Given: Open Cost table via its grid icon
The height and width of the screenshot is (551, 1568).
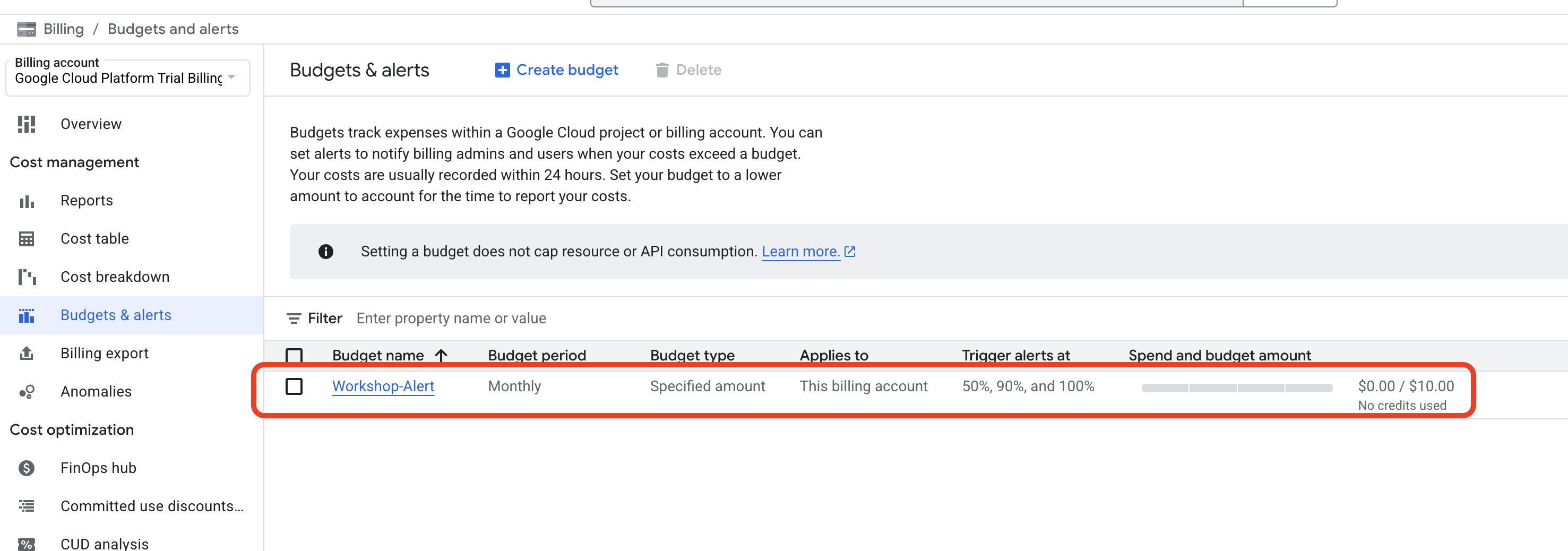Looking at the screenshot, I should pyautogui.click(x=27, y=239).
